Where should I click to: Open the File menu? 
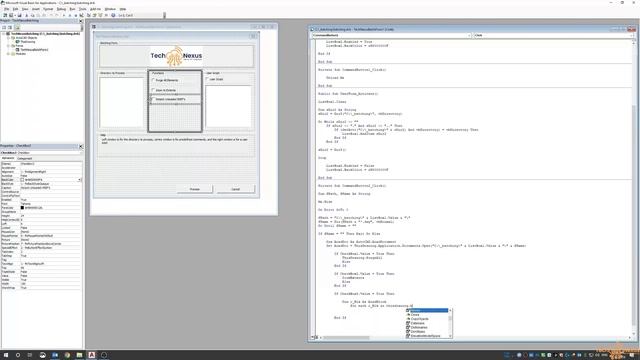[7, 9]
